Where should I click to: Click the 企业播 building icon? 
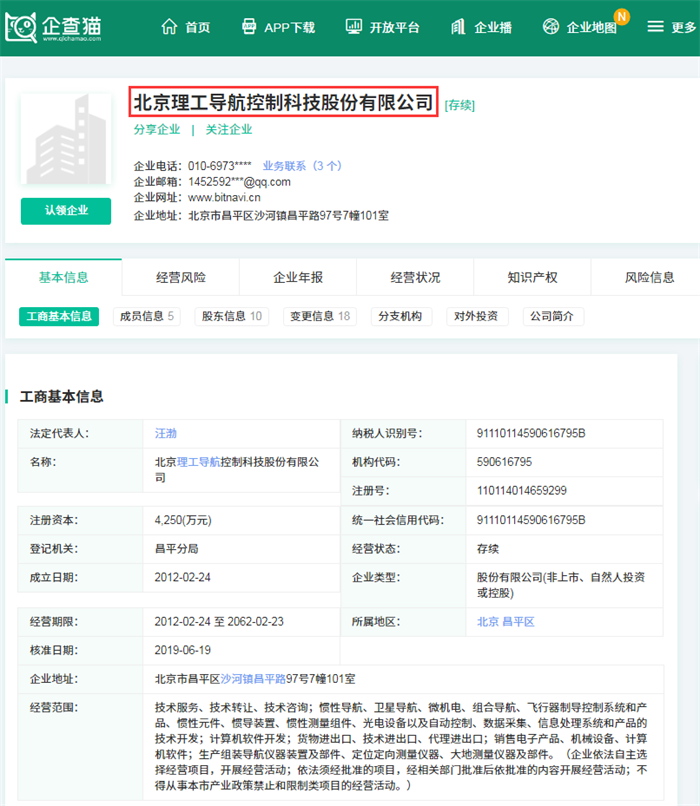click(x=458, y=26)
